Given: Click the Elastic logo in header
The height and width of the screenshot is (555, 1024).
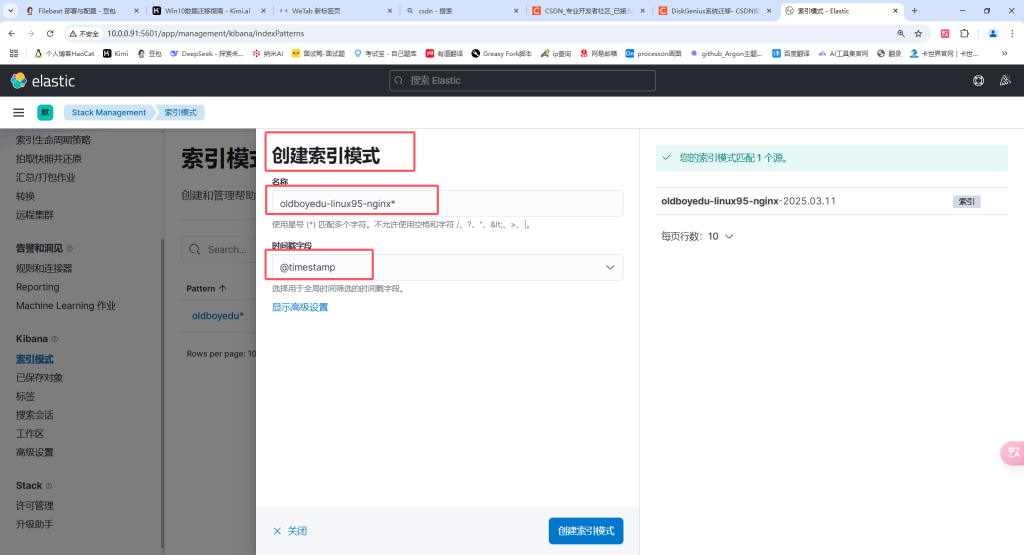Looking at the screenshot, I should tap(42, 81).
